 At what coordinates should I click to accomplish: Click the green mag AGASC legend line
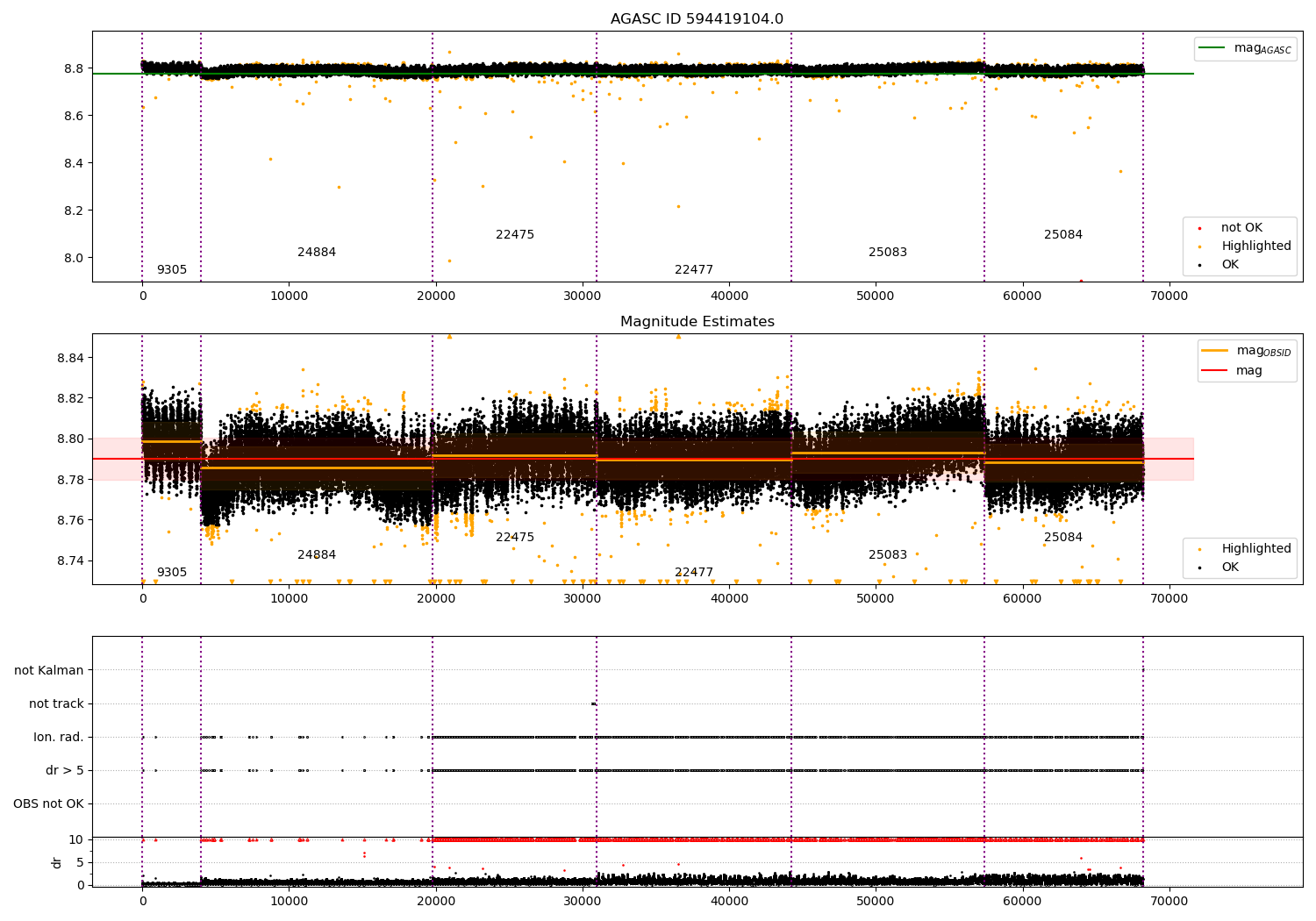[x=1213, y=47]
